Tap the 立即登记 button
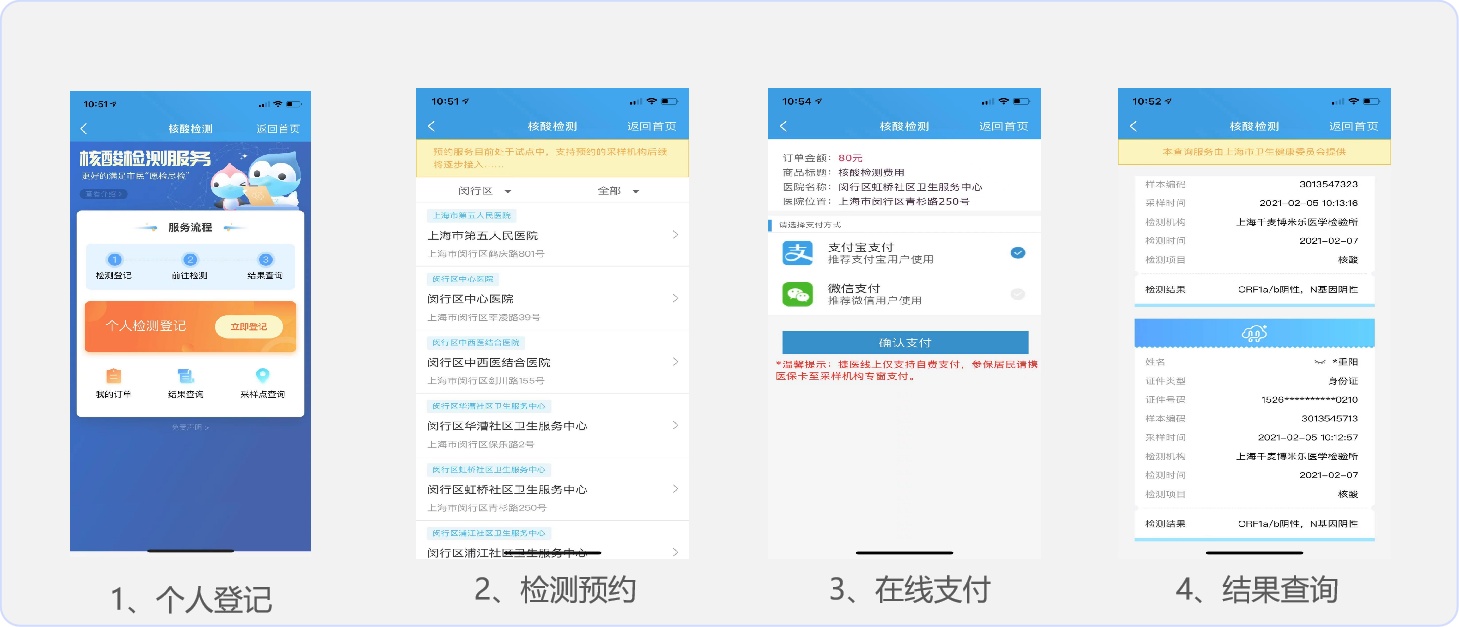Viewport: 1459px width, 627px height. (x=249, y=327)
